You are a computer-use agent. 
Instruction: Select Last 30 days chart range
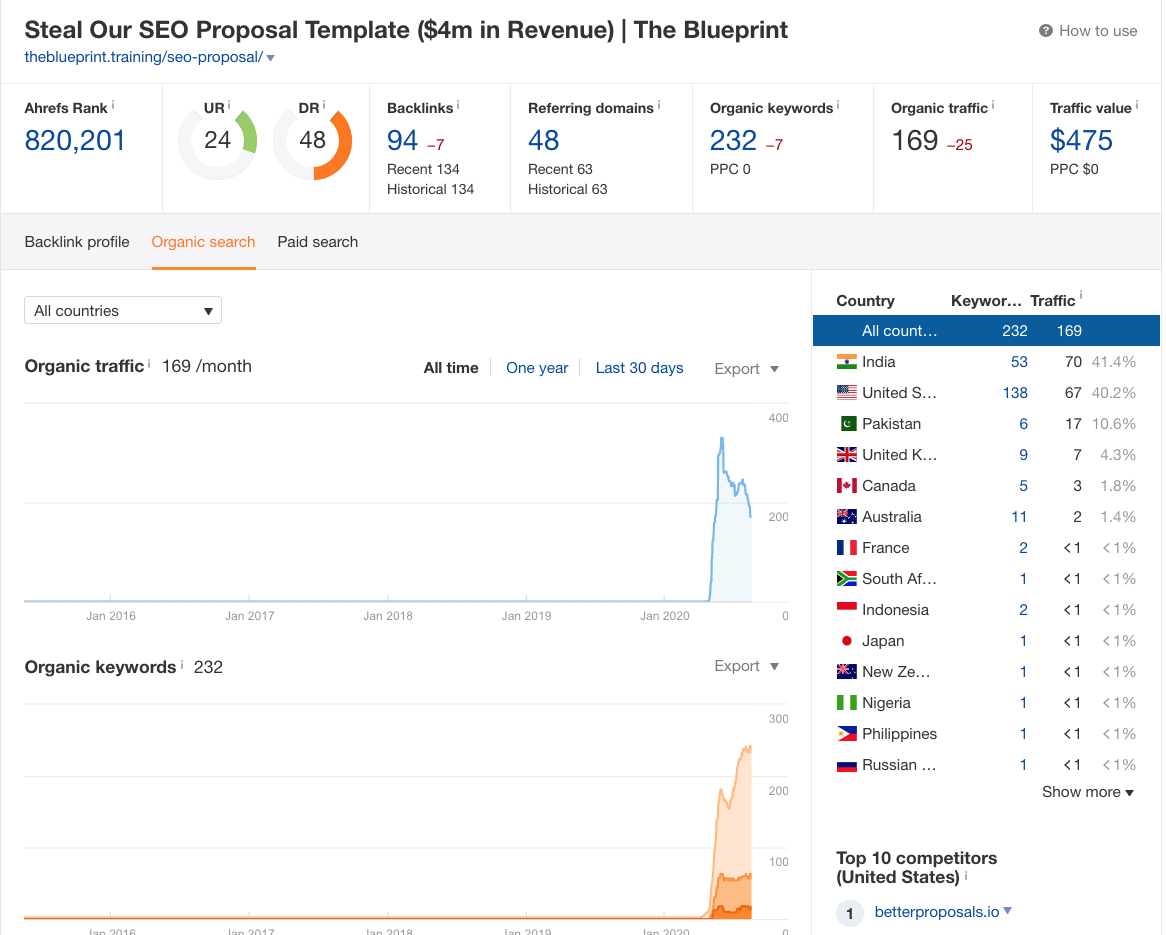pos(639,368)
